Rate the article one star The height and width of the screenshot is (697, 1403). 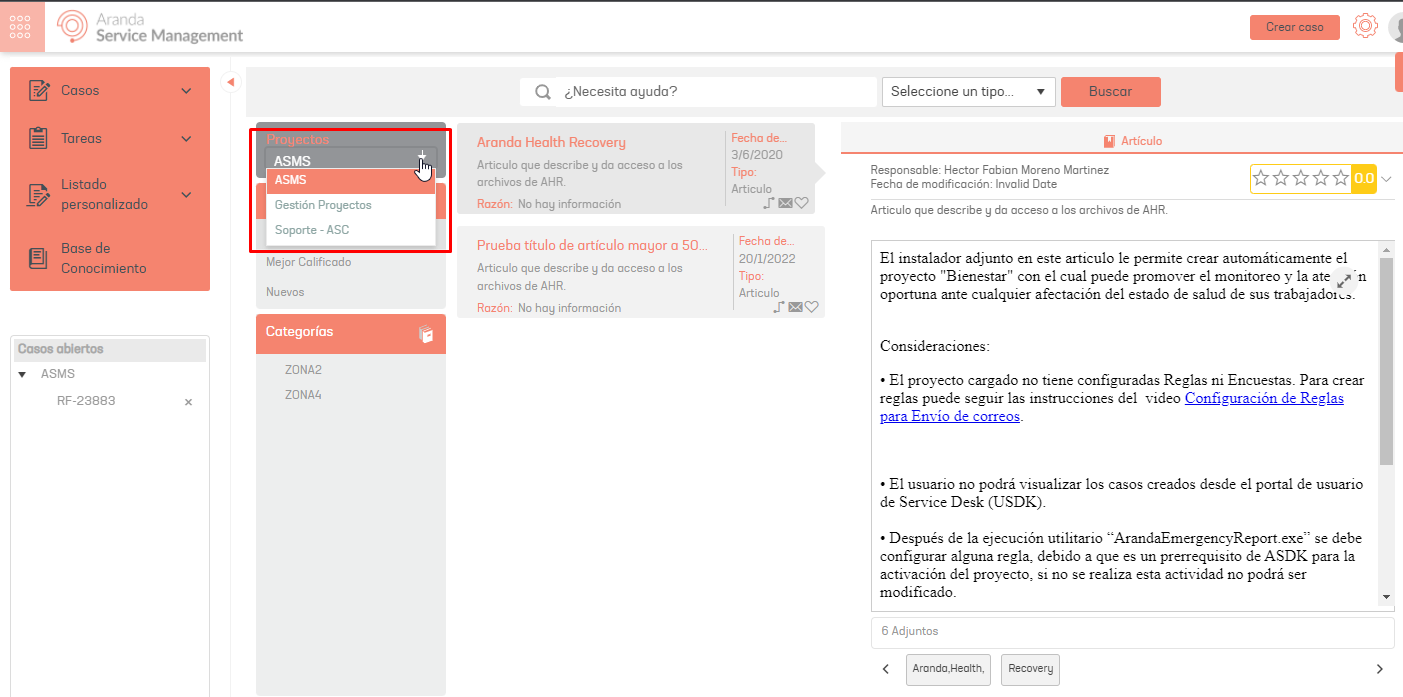pyautogui.click(x=1261, y=179)
